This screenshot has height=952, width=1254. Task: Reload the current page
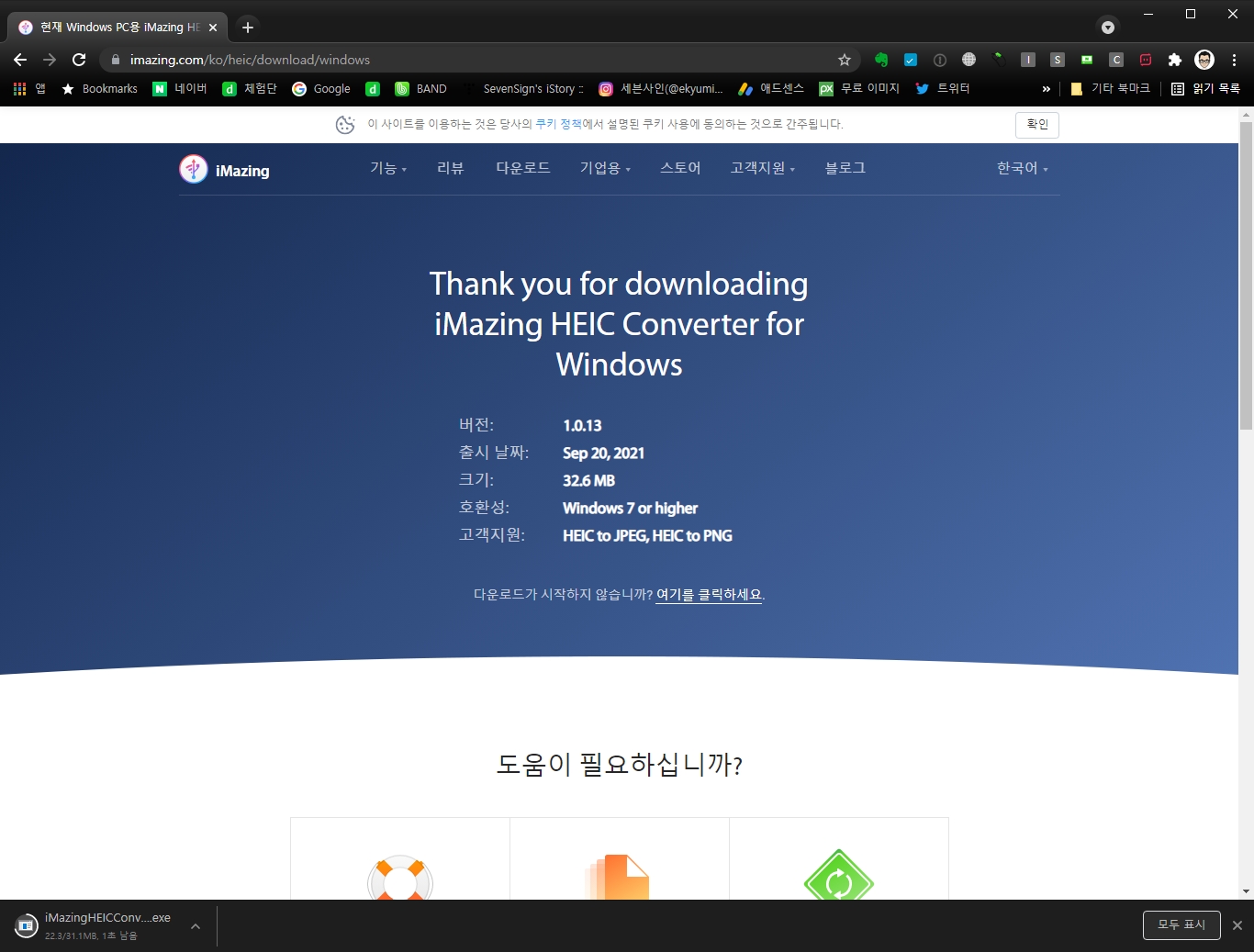point(79,60)
